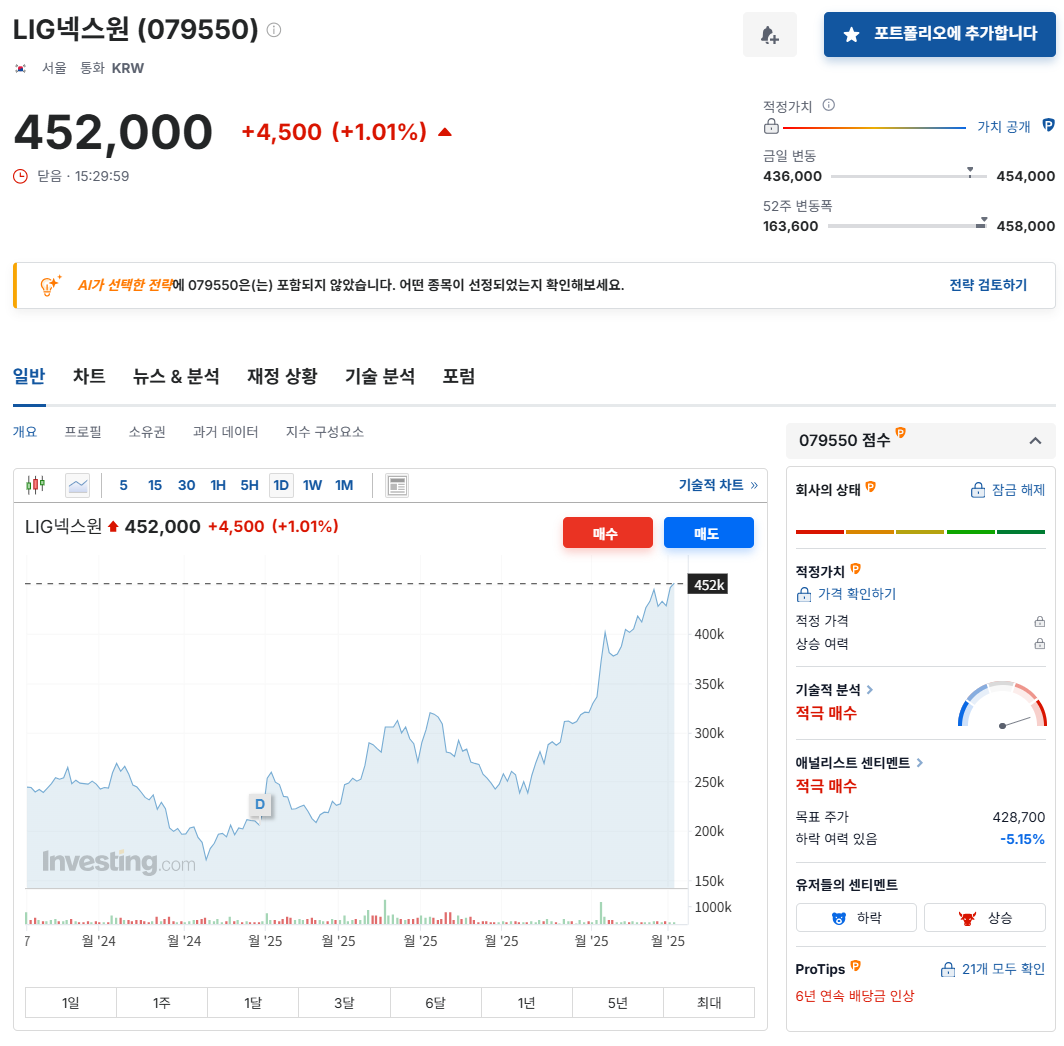Select the 프로필 sub-tab

click(x=83, y=432)
